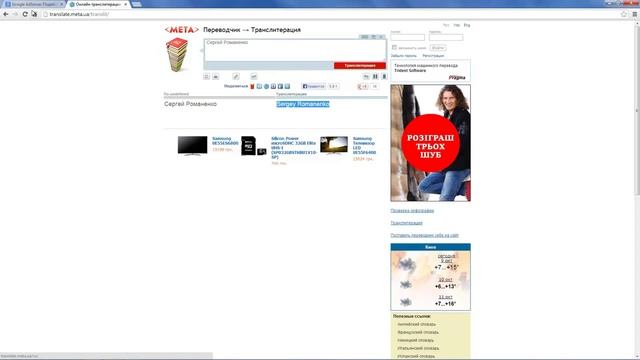
Task: Open the first link below the ad banner
Action: click(x=412, y=211)
